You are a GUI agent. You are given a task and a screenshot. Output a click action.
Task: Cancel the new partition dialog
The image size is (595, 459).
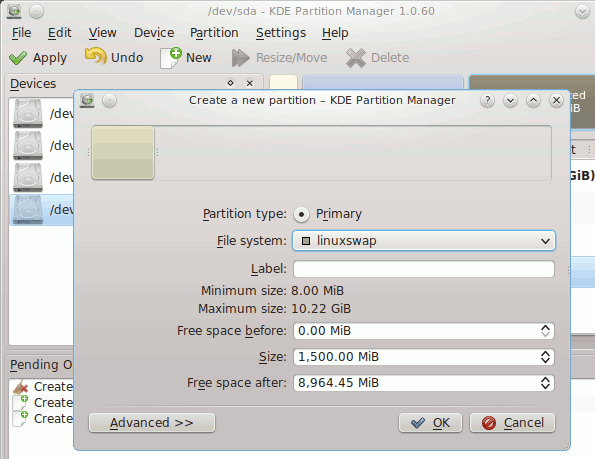[512, 423]
